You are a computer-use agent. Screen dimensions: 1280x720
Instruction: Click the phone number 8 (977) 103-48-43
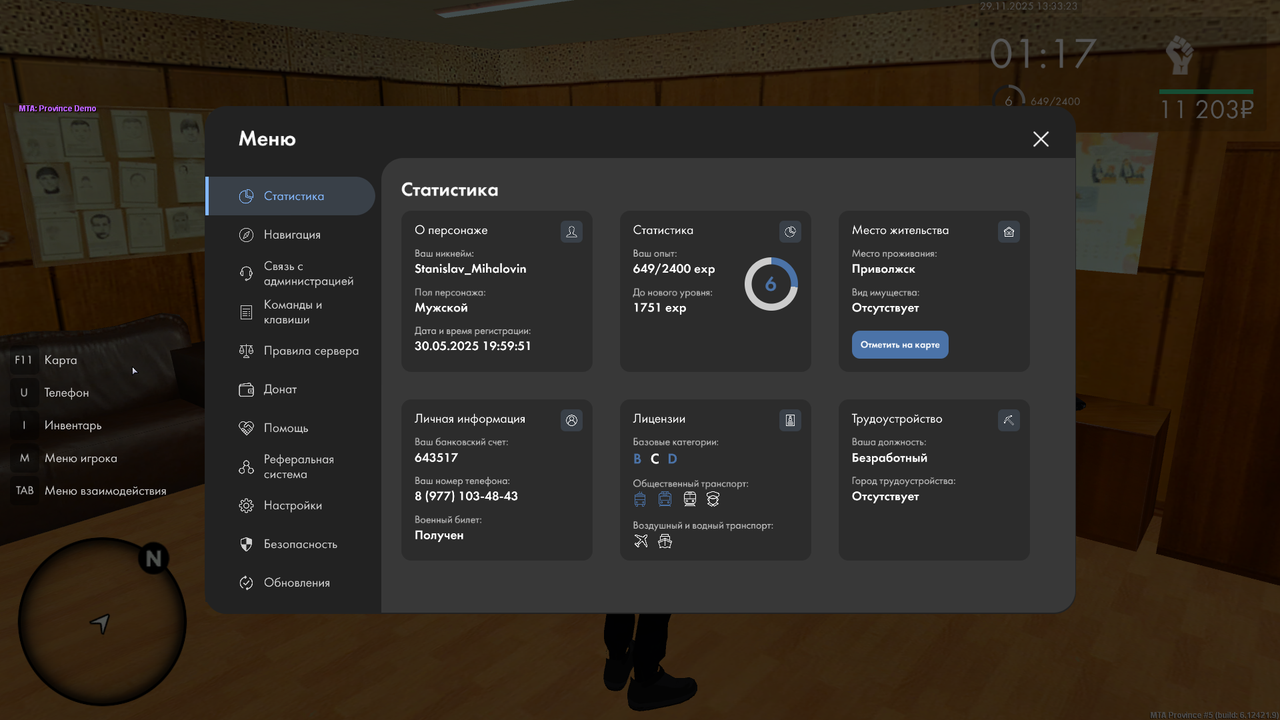(x=466, y=496)
